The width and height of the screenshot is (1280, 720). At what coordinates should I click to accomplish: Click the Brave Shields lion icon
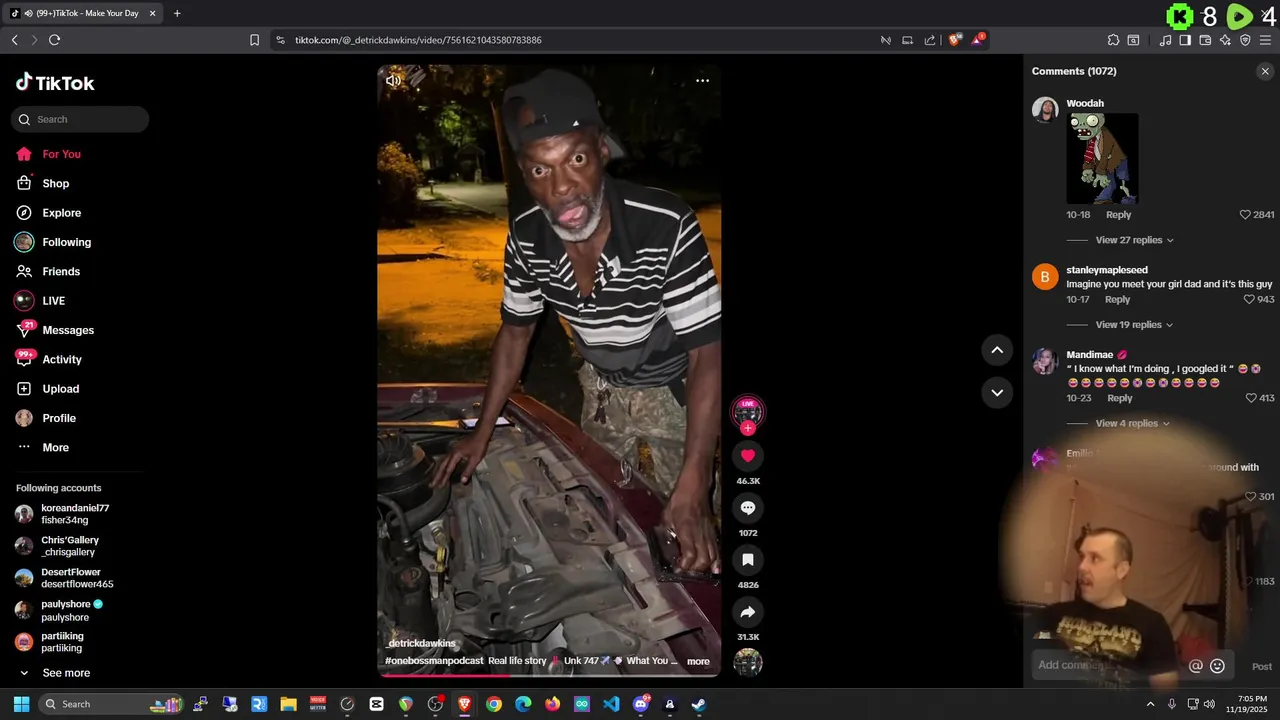pos(955,40)
